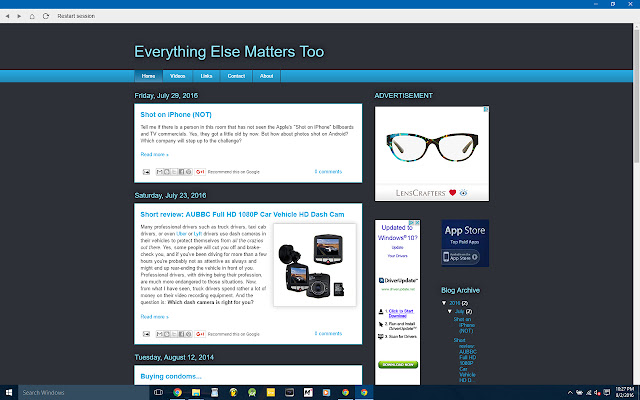Open the AUBBC Dash Cam review post title

[x=242, y=215]
